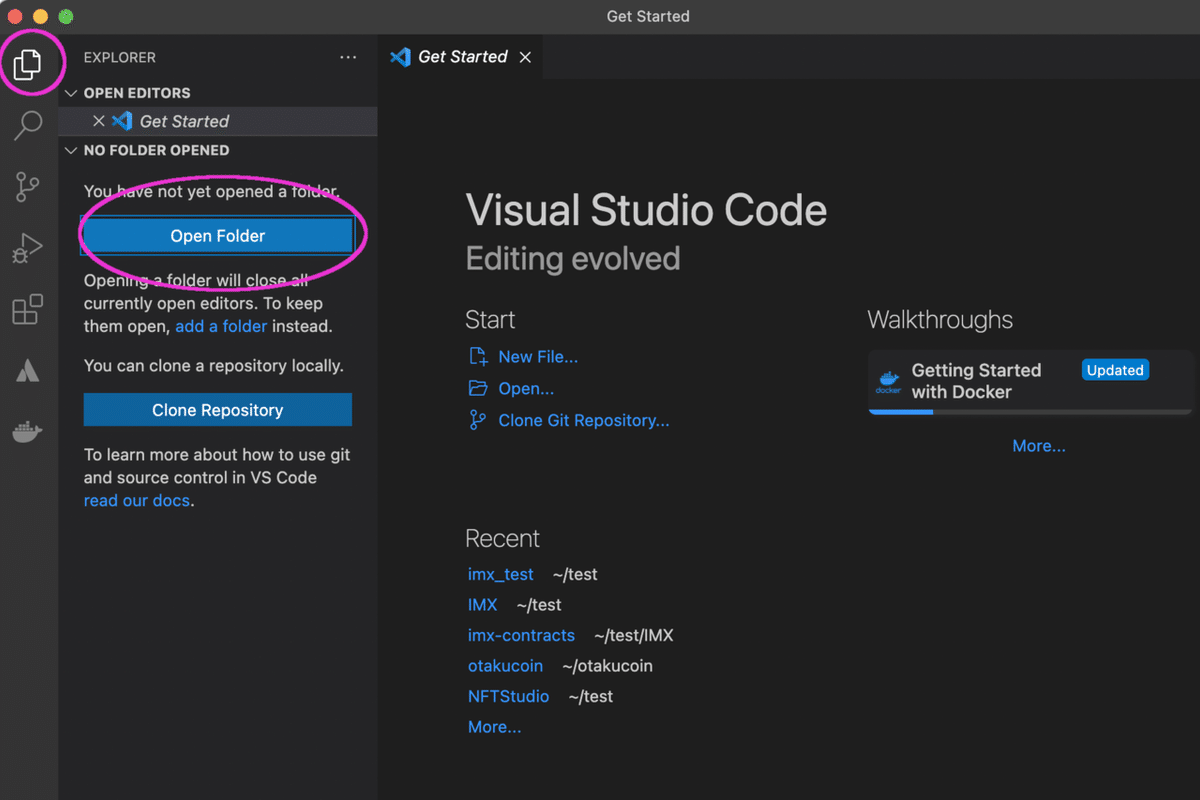The image size is (1200, 800).
Task: Click New File under Start
Action: pyautogui.click(x=537, y=357)
